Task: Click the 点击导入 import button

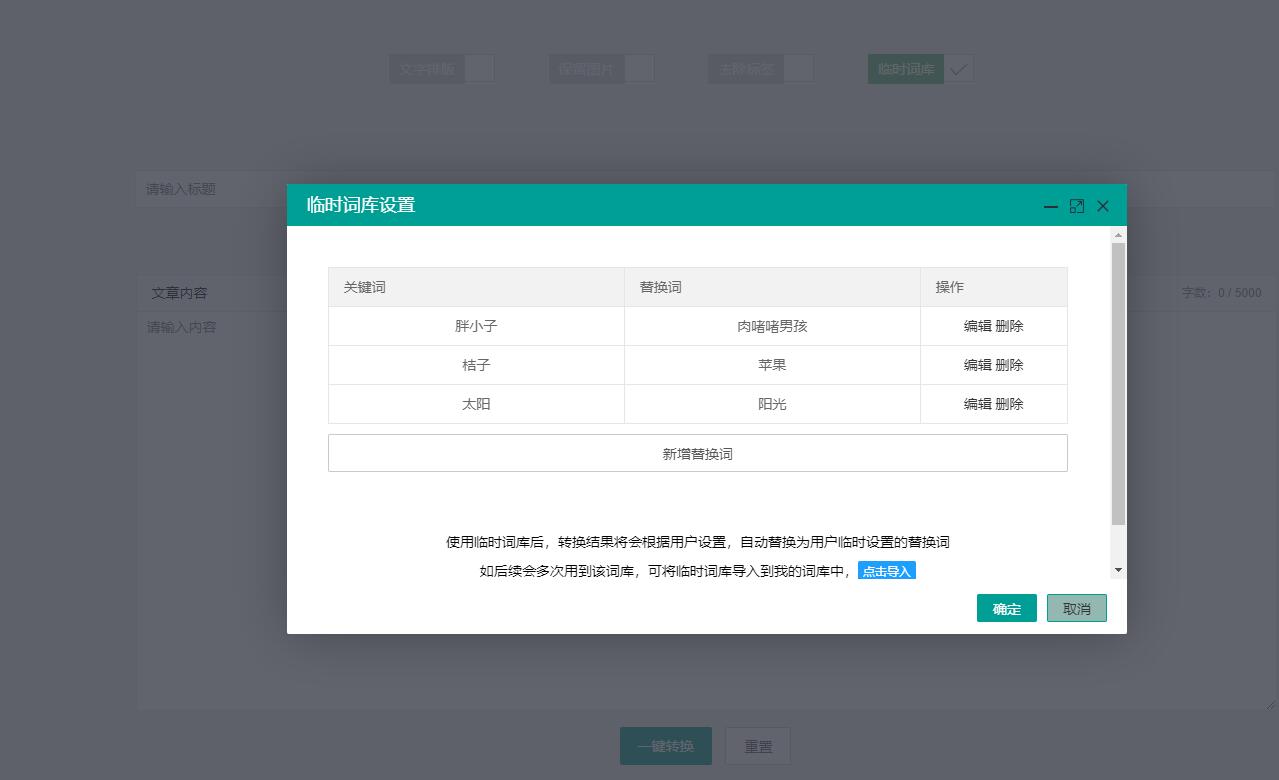Action: click(887, 571)
